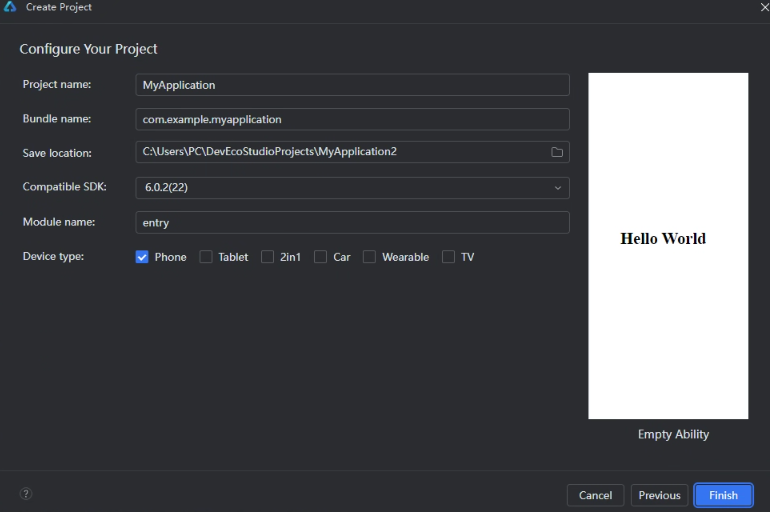Click the Bundle name label
The height and width of the screenshot is (512, 770).
(x=56, y=119)
